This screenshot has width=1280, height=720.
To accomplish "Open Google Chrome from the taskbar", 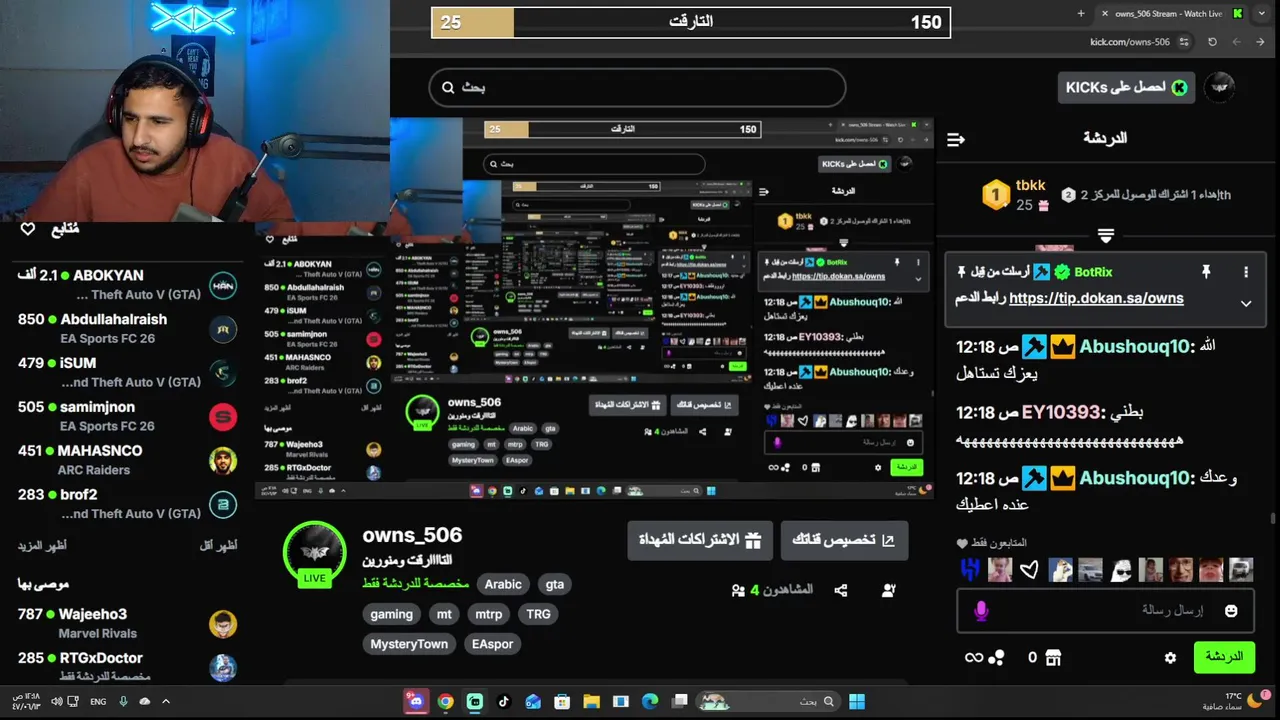I will tap(446, 701).
